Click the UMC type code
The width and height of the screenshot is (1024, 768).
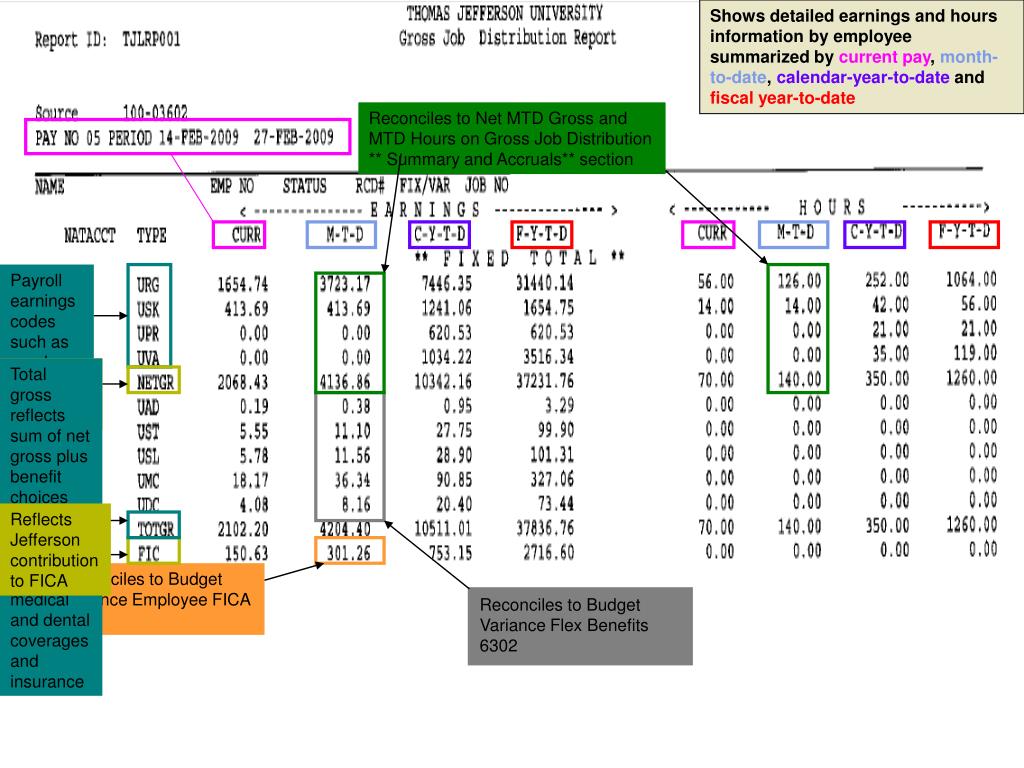coord(148,481)
